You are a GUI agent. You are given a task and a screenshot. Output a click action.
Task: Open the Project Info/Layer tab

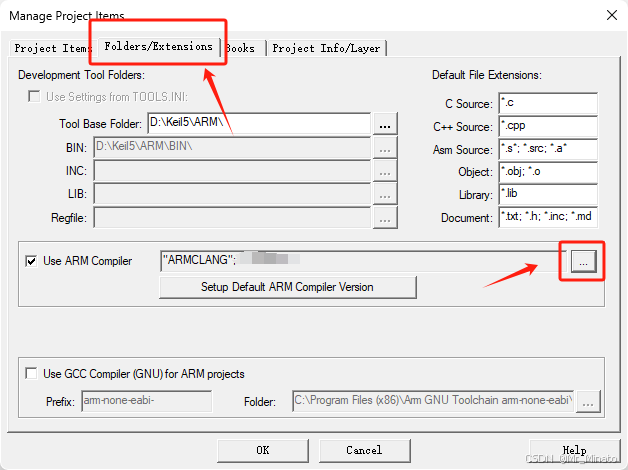tap(326, 48)
